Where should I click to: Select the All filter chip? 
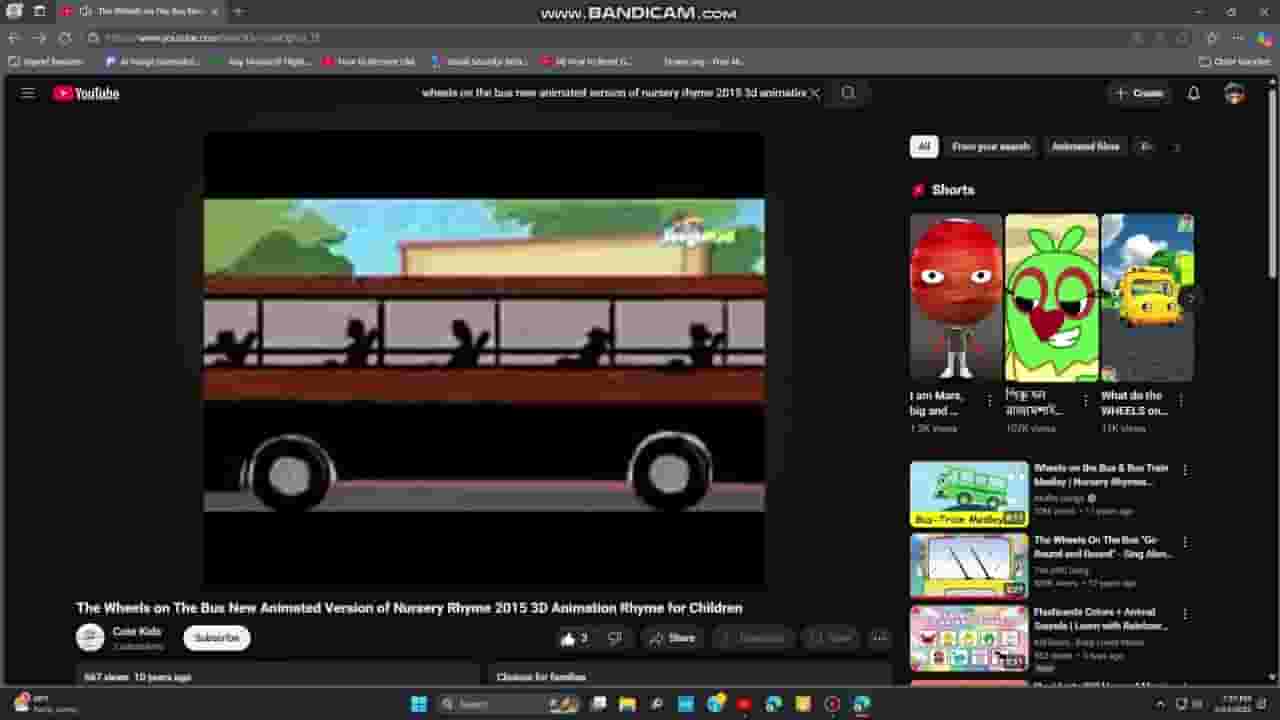(x=924, y=147)
